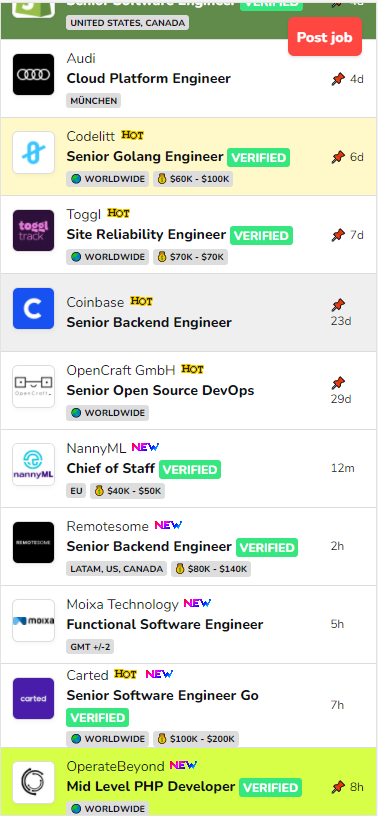Click the Carted purple logo
The width and height of the screenshot is (378, 816).
coord(33,699)
